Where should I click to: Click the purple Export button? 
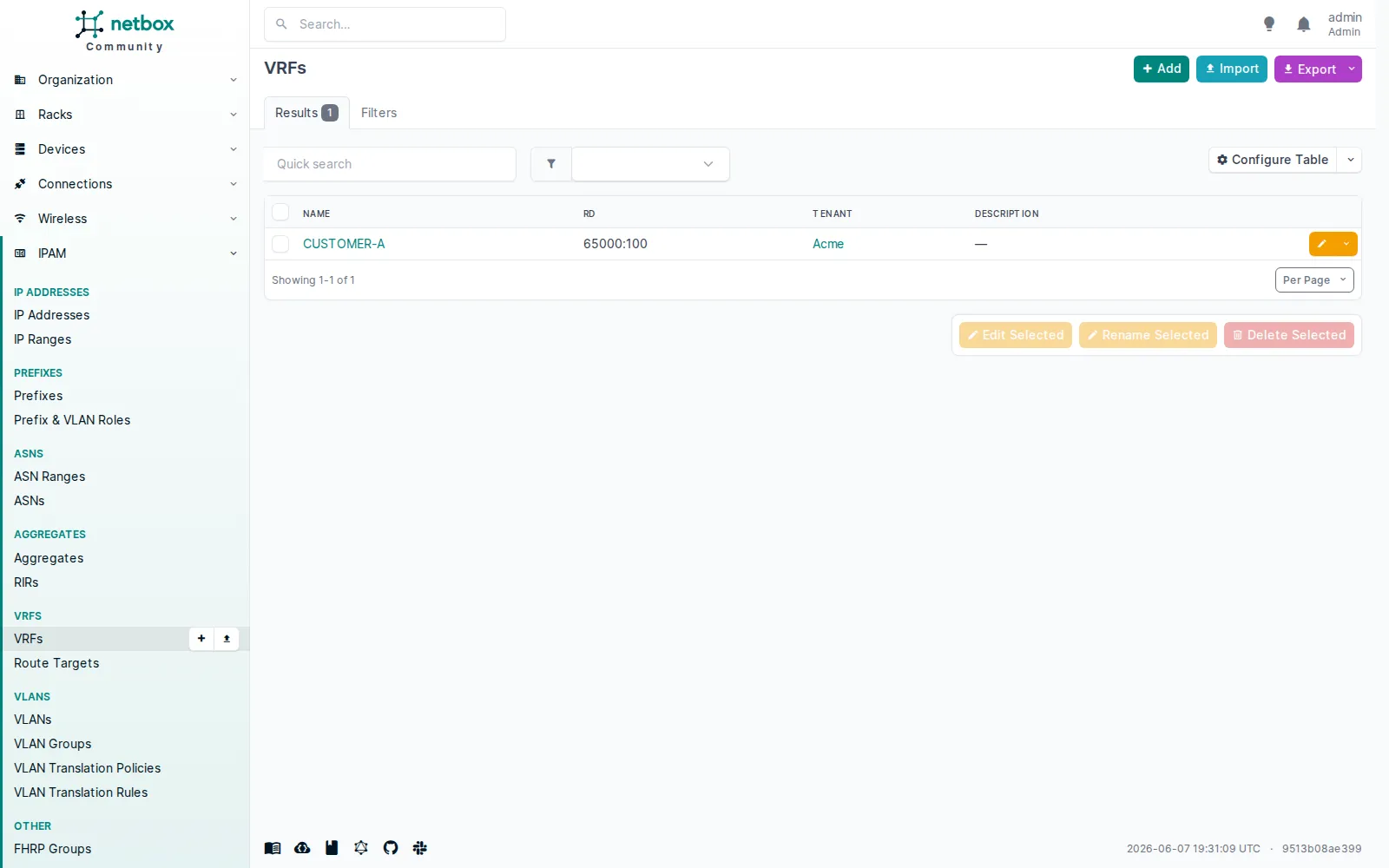coord(1309,69)
